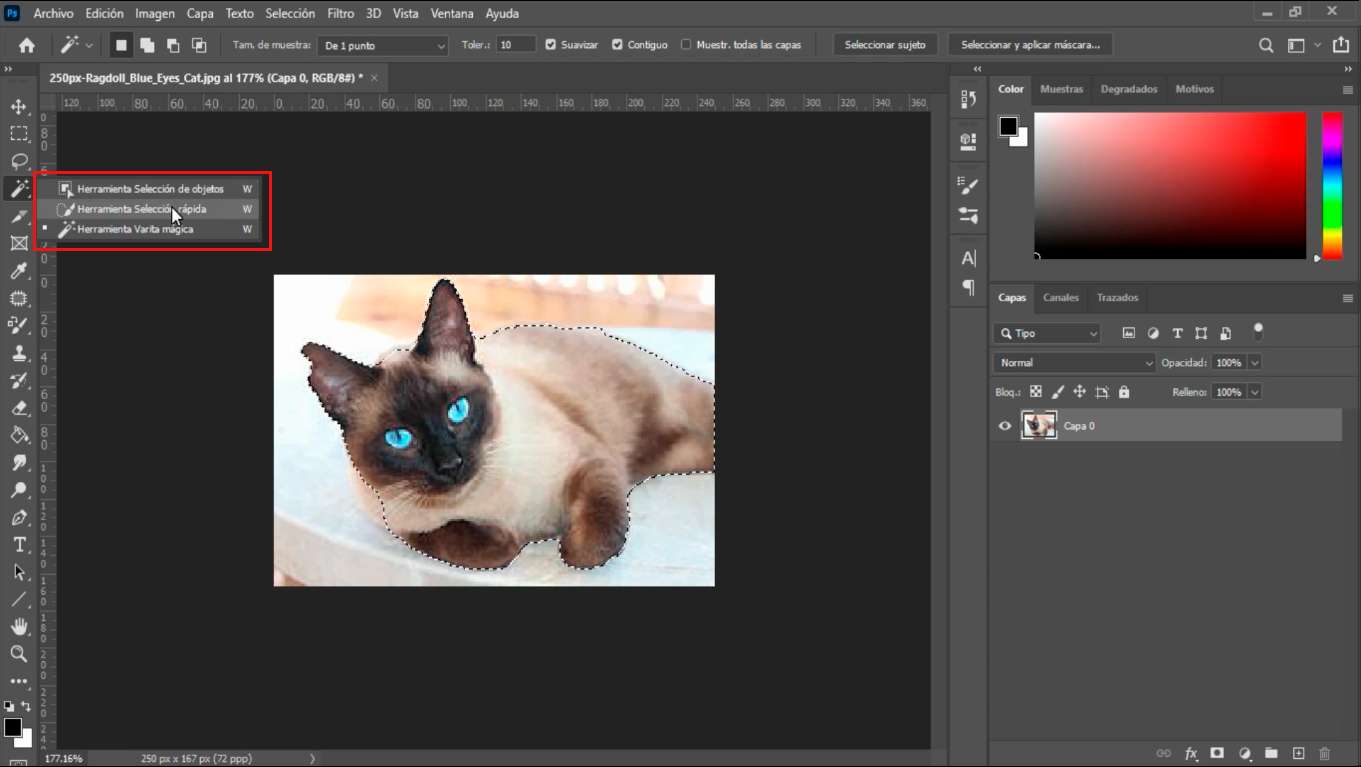Viewport: 1361px width, 767px height.
Task: Add a layer mask
Action: (1217, 753)
